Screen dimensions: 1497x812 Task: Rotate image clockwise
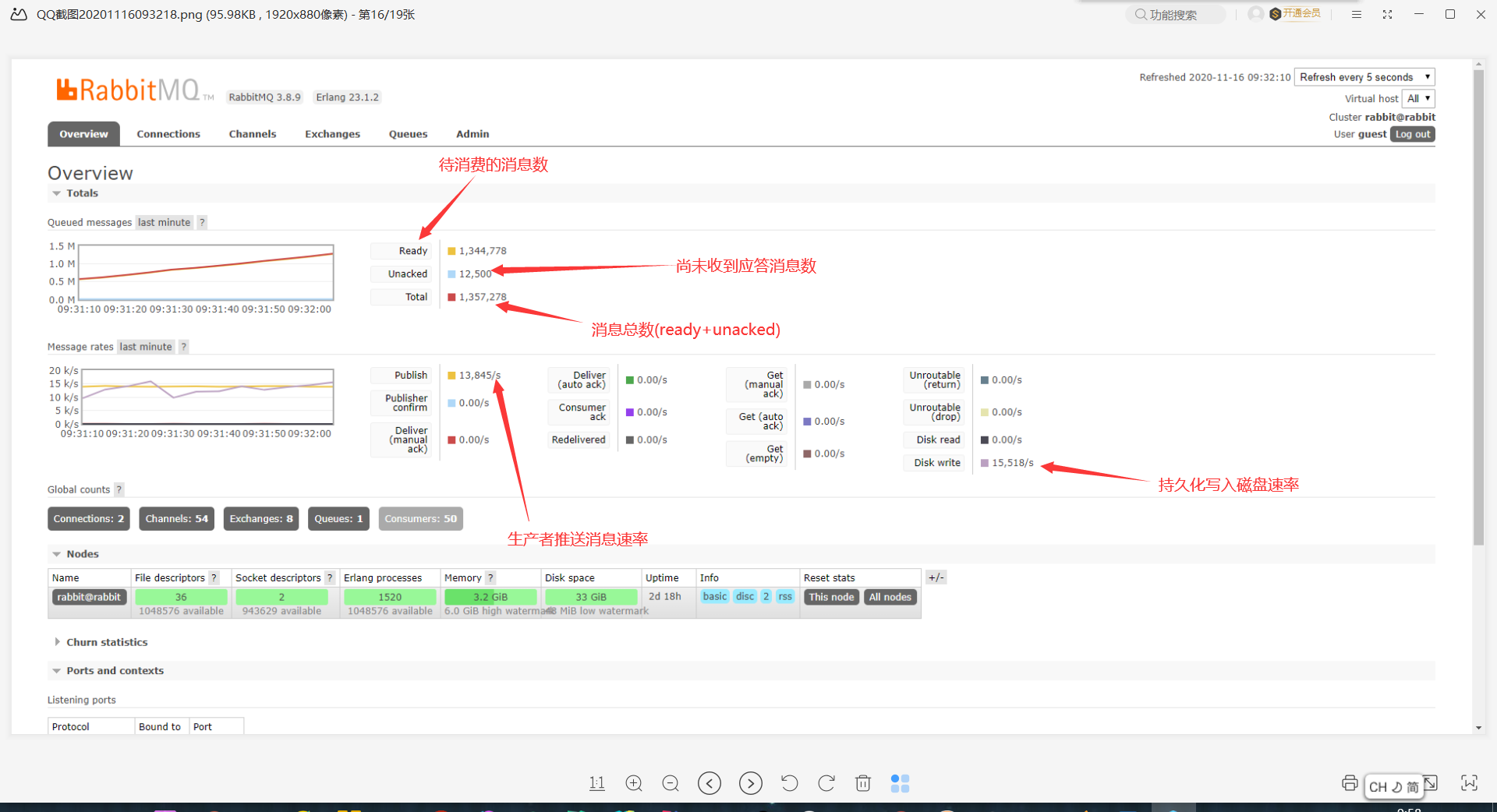tap(826, 783)
